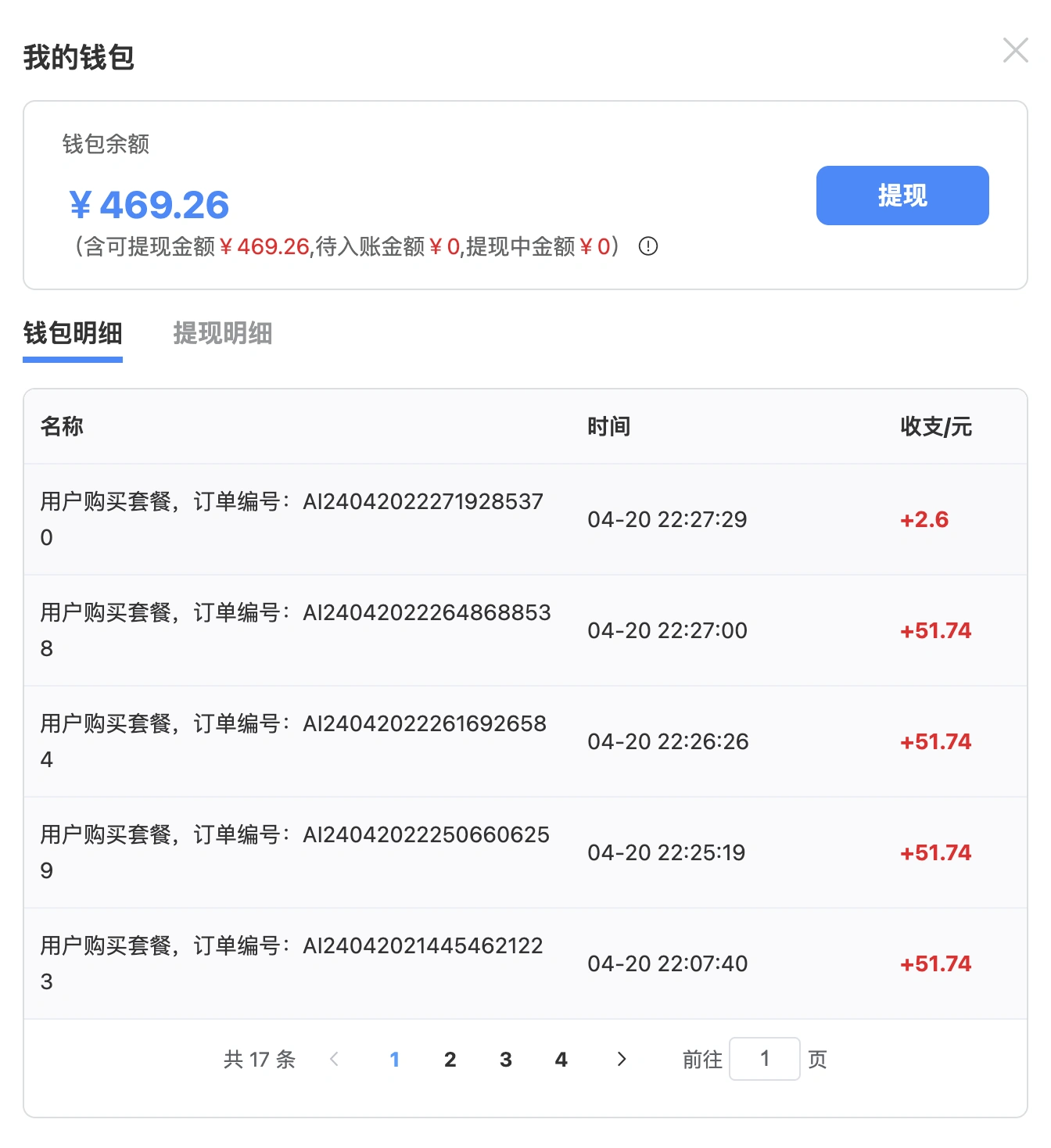Screen dimensions: 1051x1148
Task: Click the info icon next to balance details
Action: click(647, 246)
